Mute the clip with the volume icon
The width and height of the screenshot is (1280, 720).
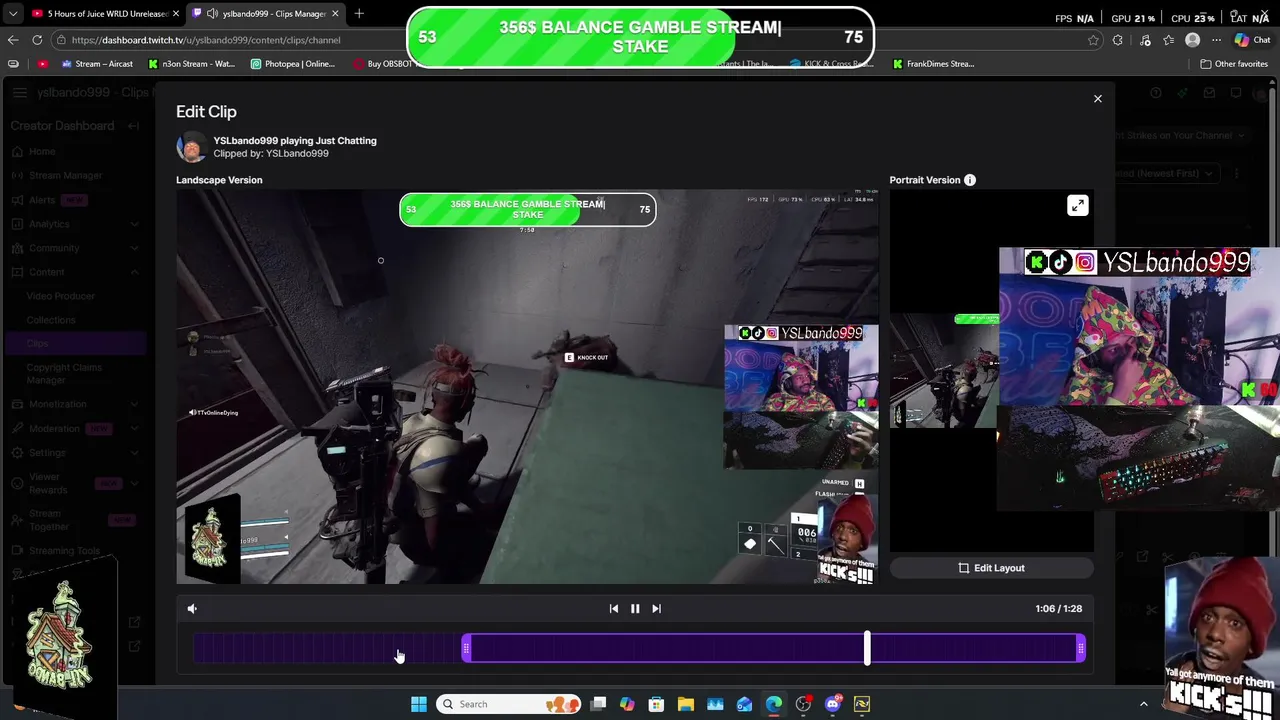click(192, 608)
